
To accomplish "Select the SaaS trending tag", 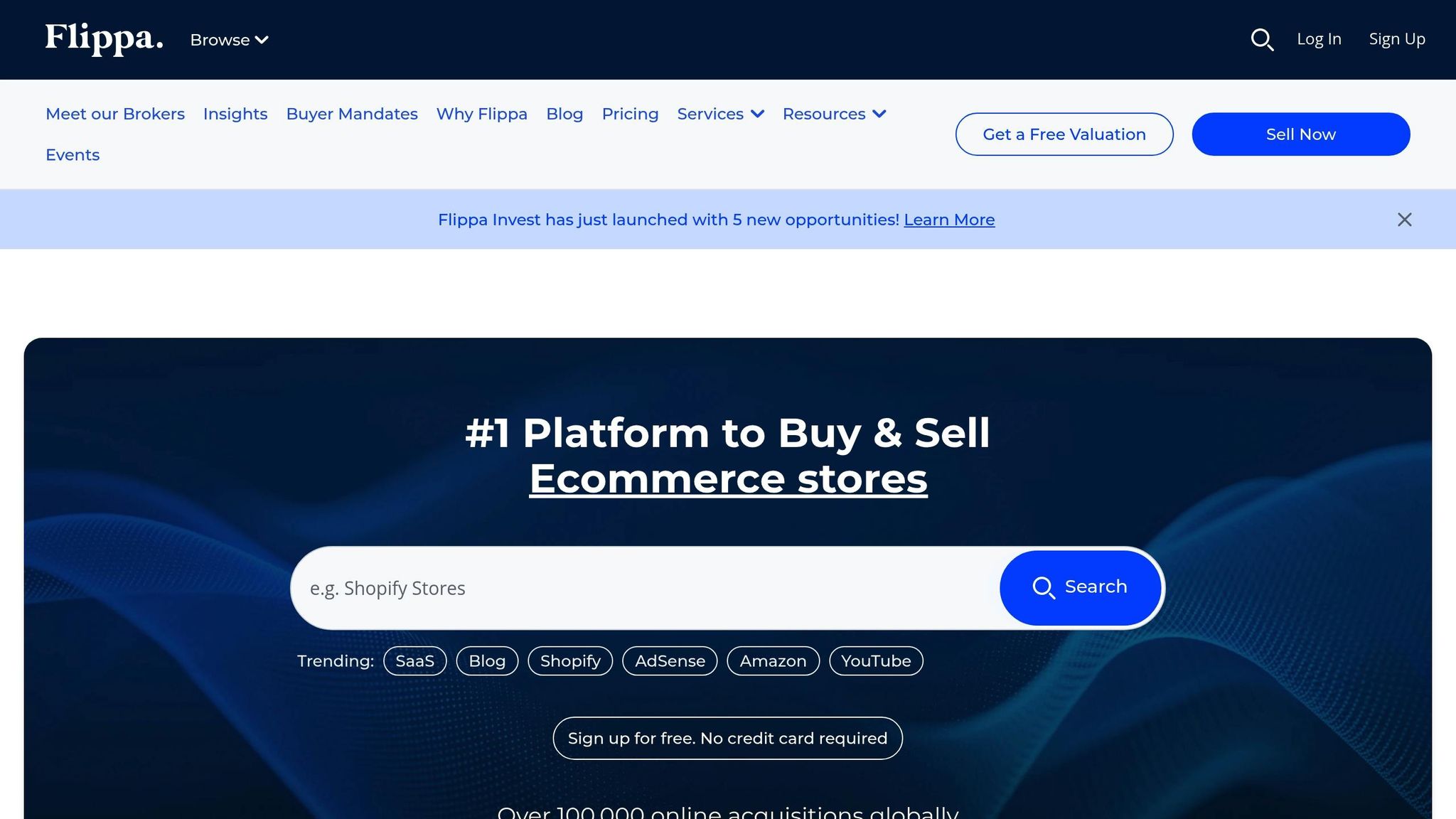I will click(x=414, y=661).
